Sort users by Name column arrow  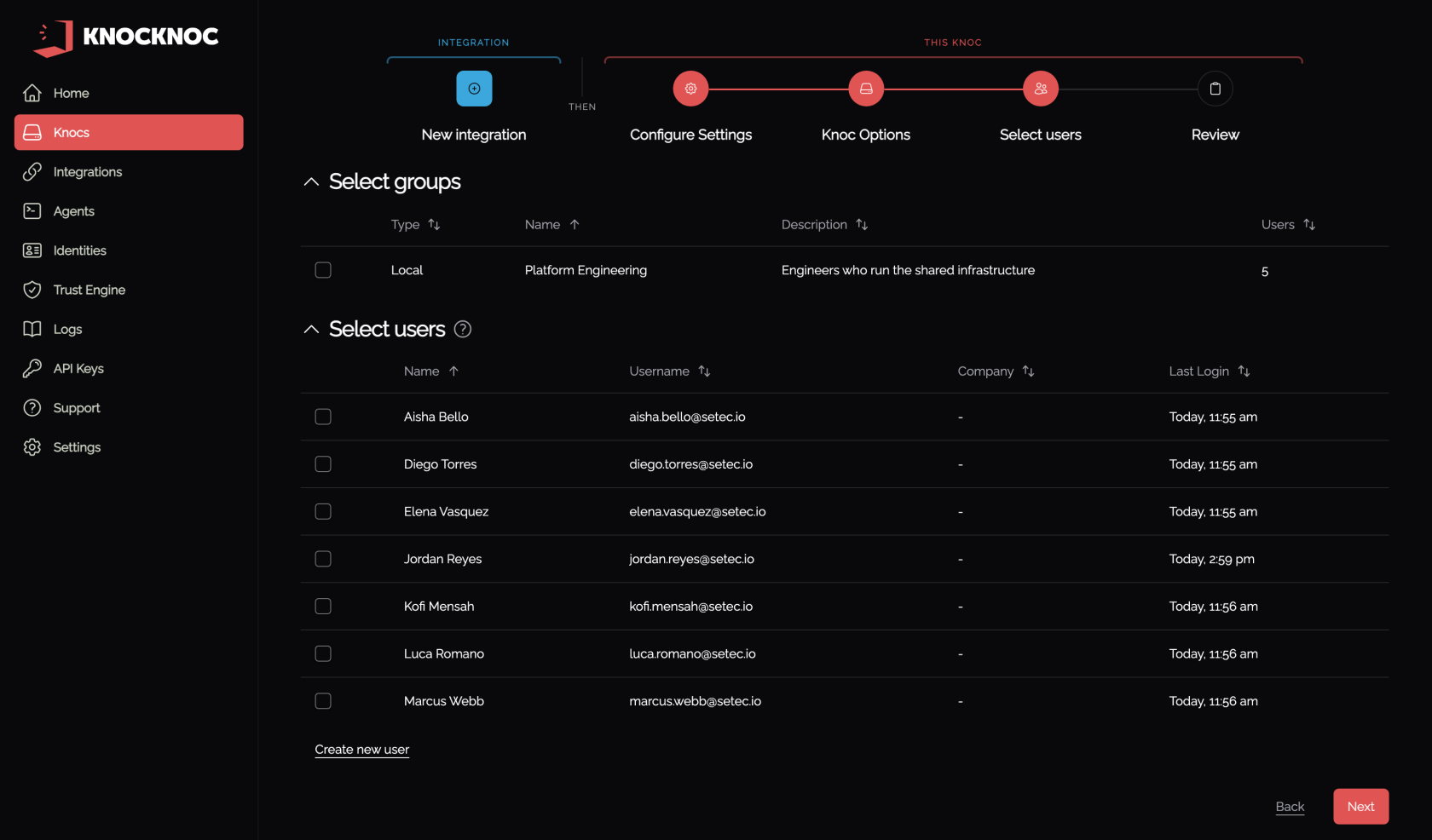tap(453, 371)
